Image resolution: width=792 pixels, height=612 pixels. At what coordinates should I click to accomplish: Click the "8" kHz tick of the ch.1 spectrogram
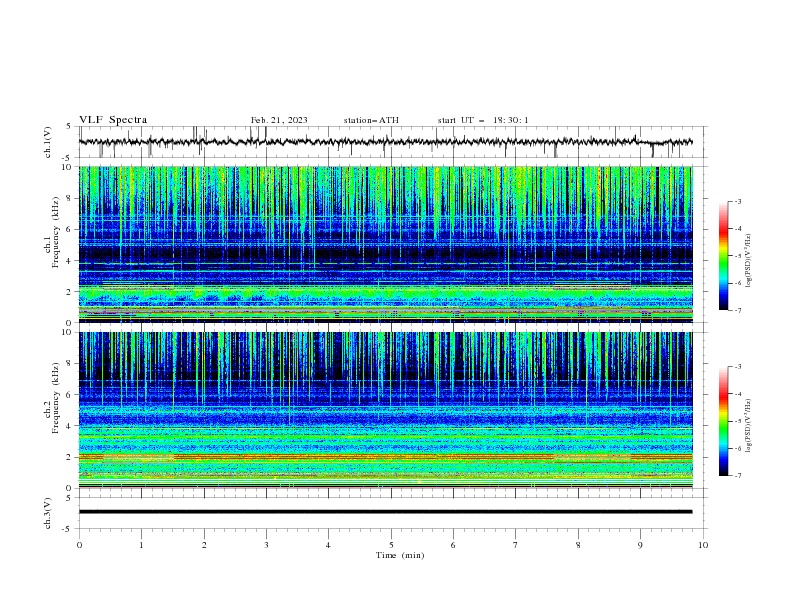[71, 198]
